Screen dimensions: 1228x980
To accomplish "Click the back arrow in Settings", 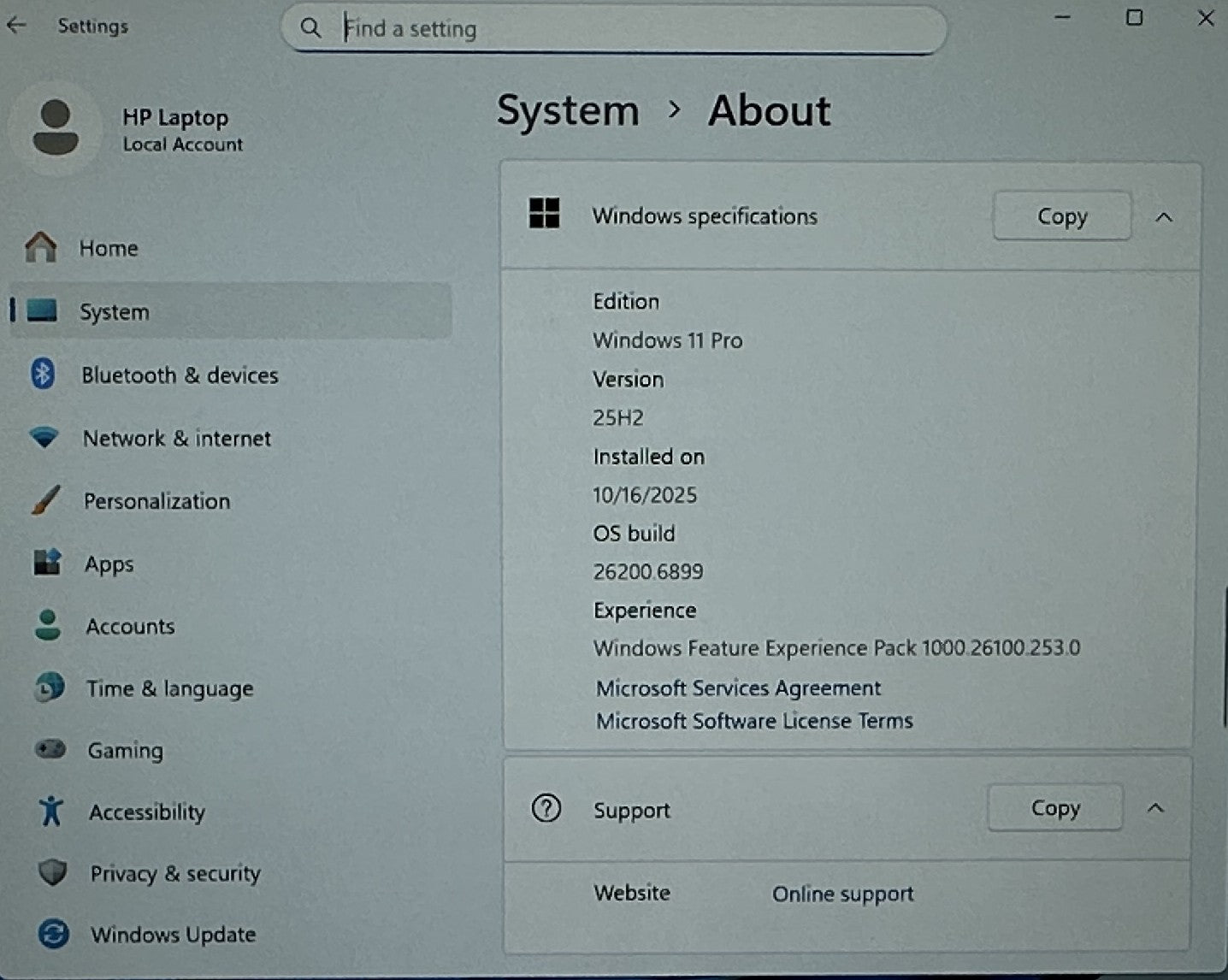I will (x=17, y=26).
